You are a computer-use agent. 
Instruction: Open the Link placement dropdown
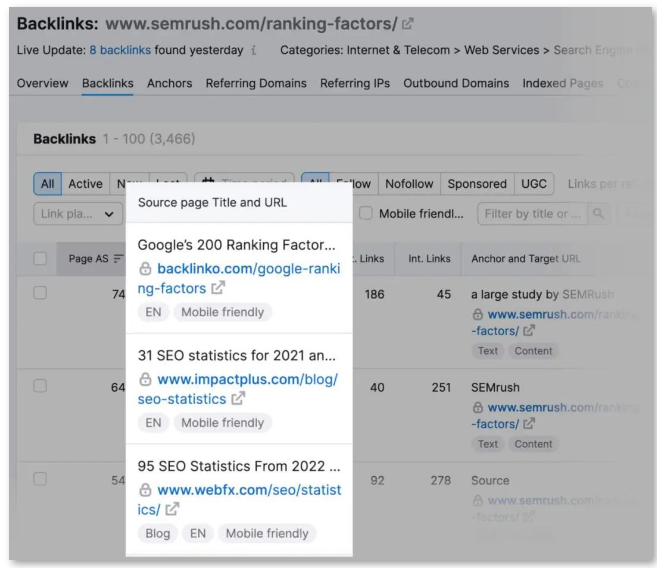coord(78,214)
